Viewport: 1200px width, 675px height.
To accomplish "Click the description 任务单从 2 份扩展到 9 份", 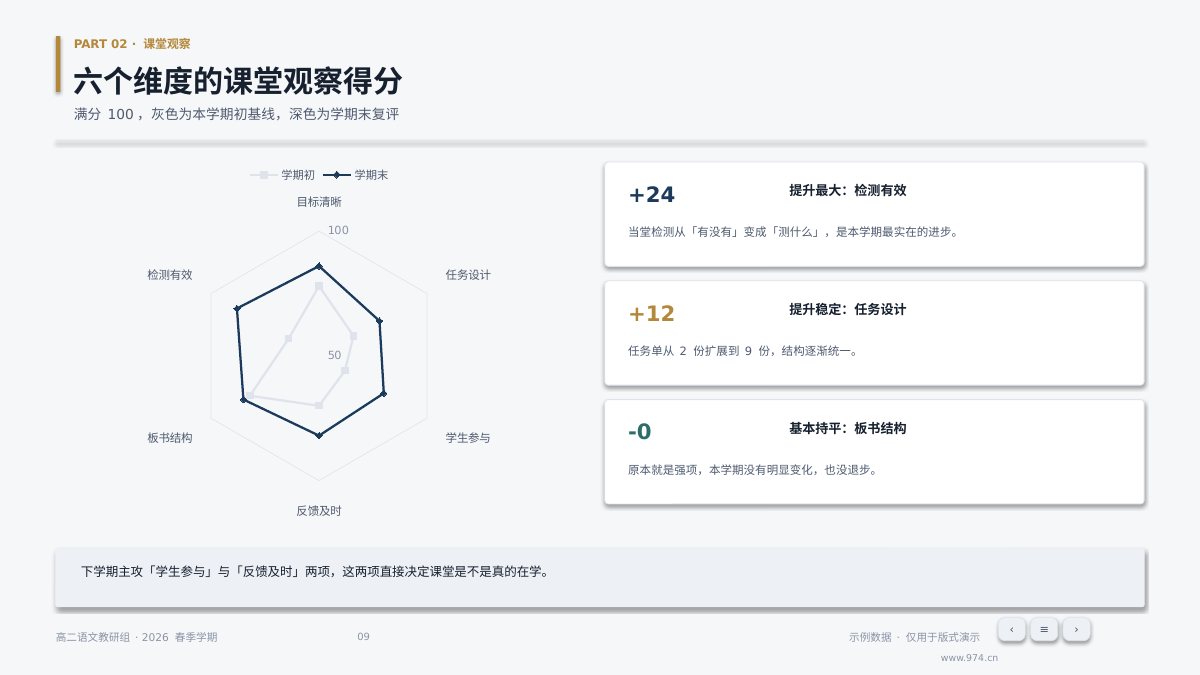I will 743,351.
